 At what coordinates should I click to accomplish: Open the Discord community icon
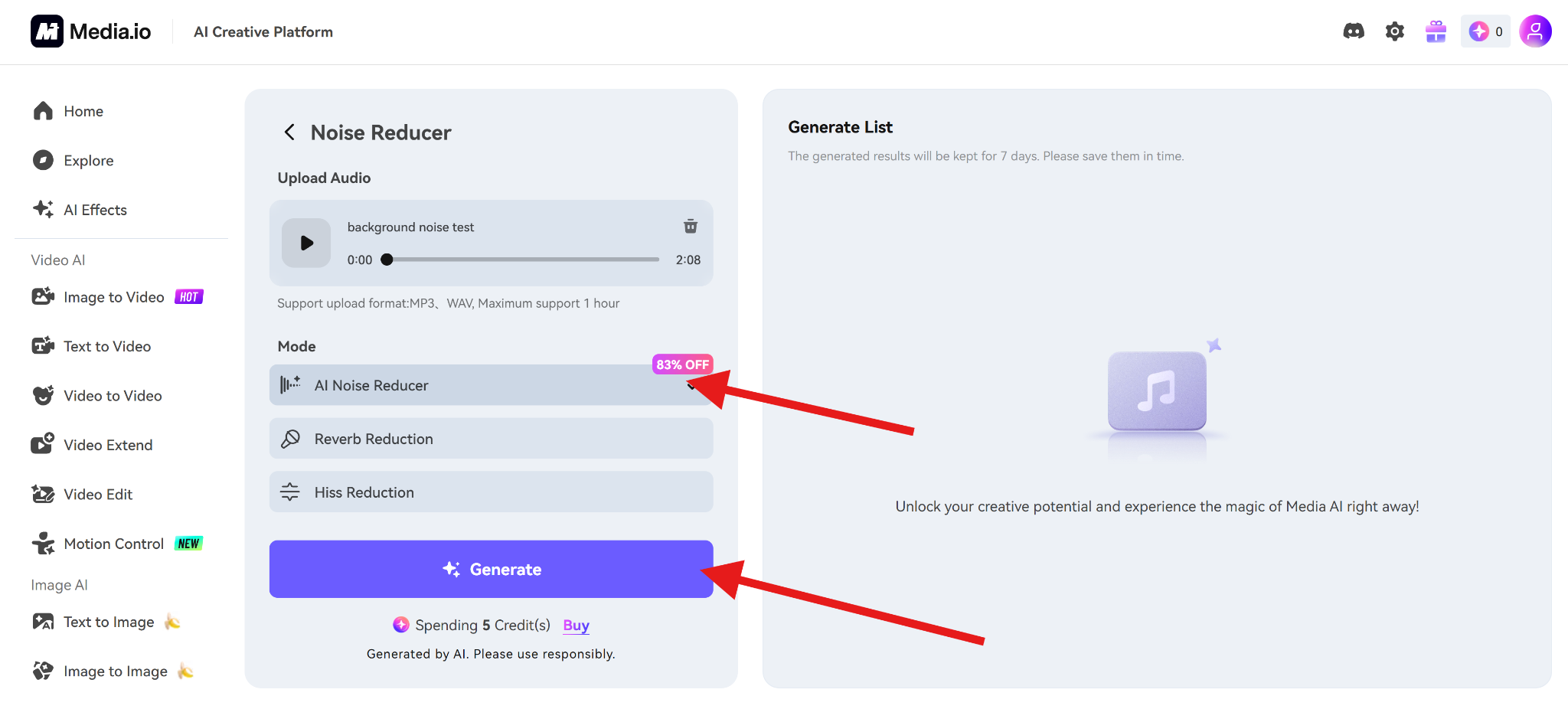(1354, 31)
